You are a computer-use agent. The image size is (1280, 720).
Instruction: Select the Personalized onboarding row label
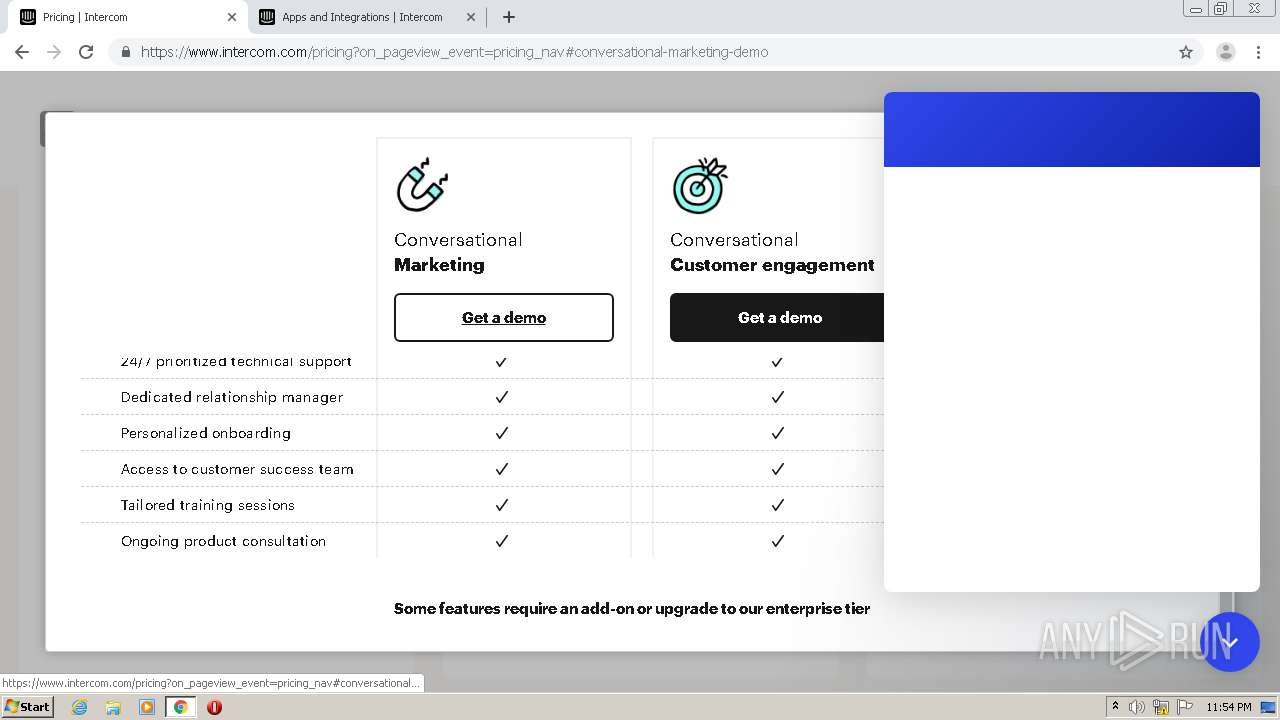(x=206, y=433)
